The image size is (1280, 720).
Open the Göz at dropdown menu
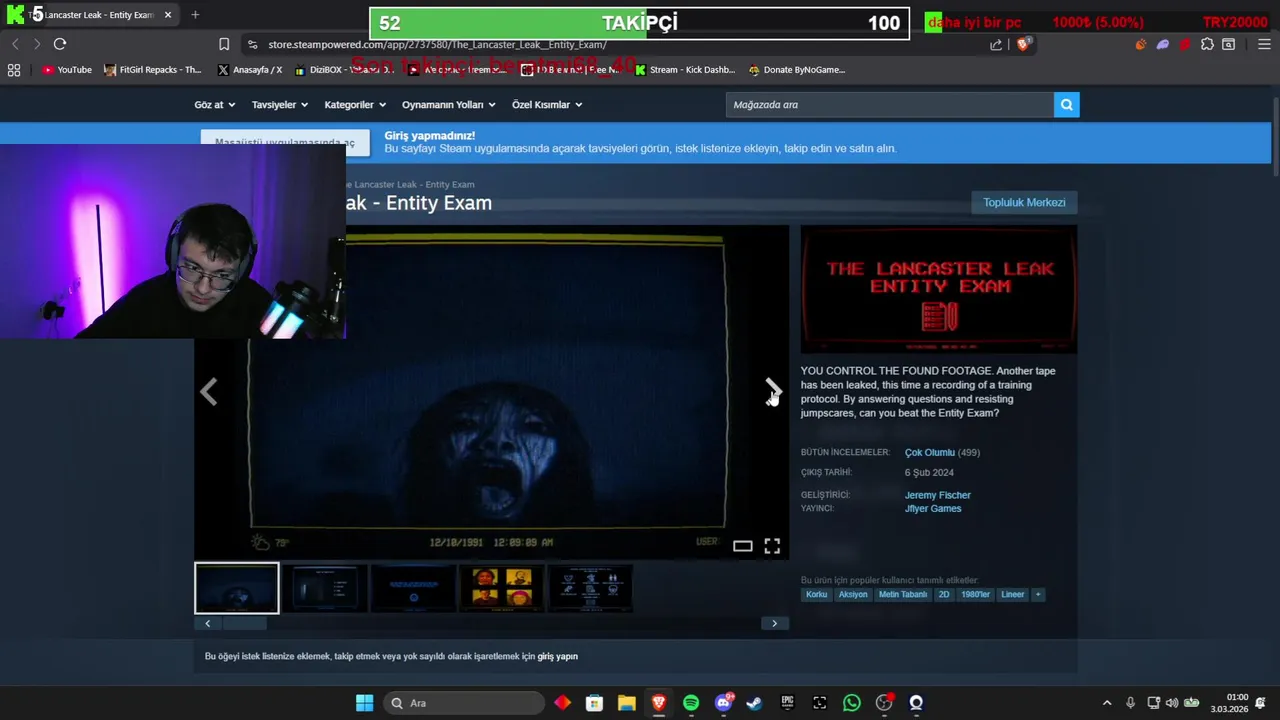pyautogui.click(x=215, y=105)
